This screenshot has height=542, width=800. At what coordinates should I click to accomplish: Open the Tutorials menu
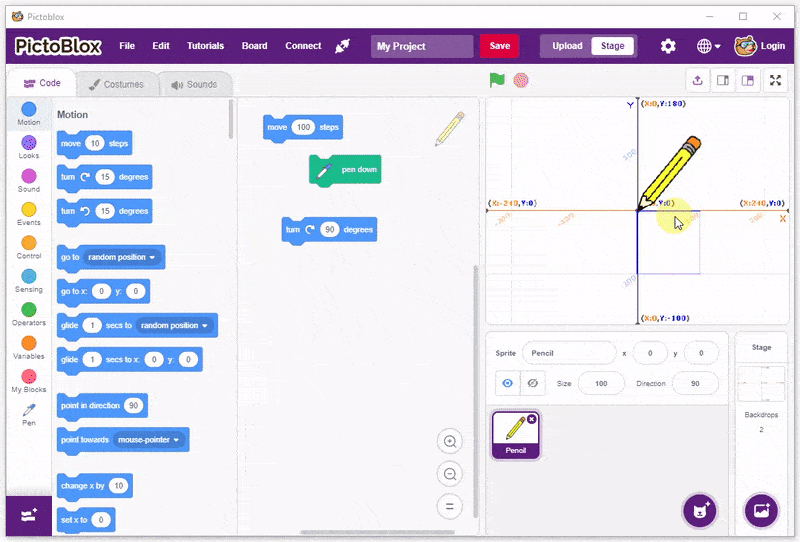[x=205, y=46]
